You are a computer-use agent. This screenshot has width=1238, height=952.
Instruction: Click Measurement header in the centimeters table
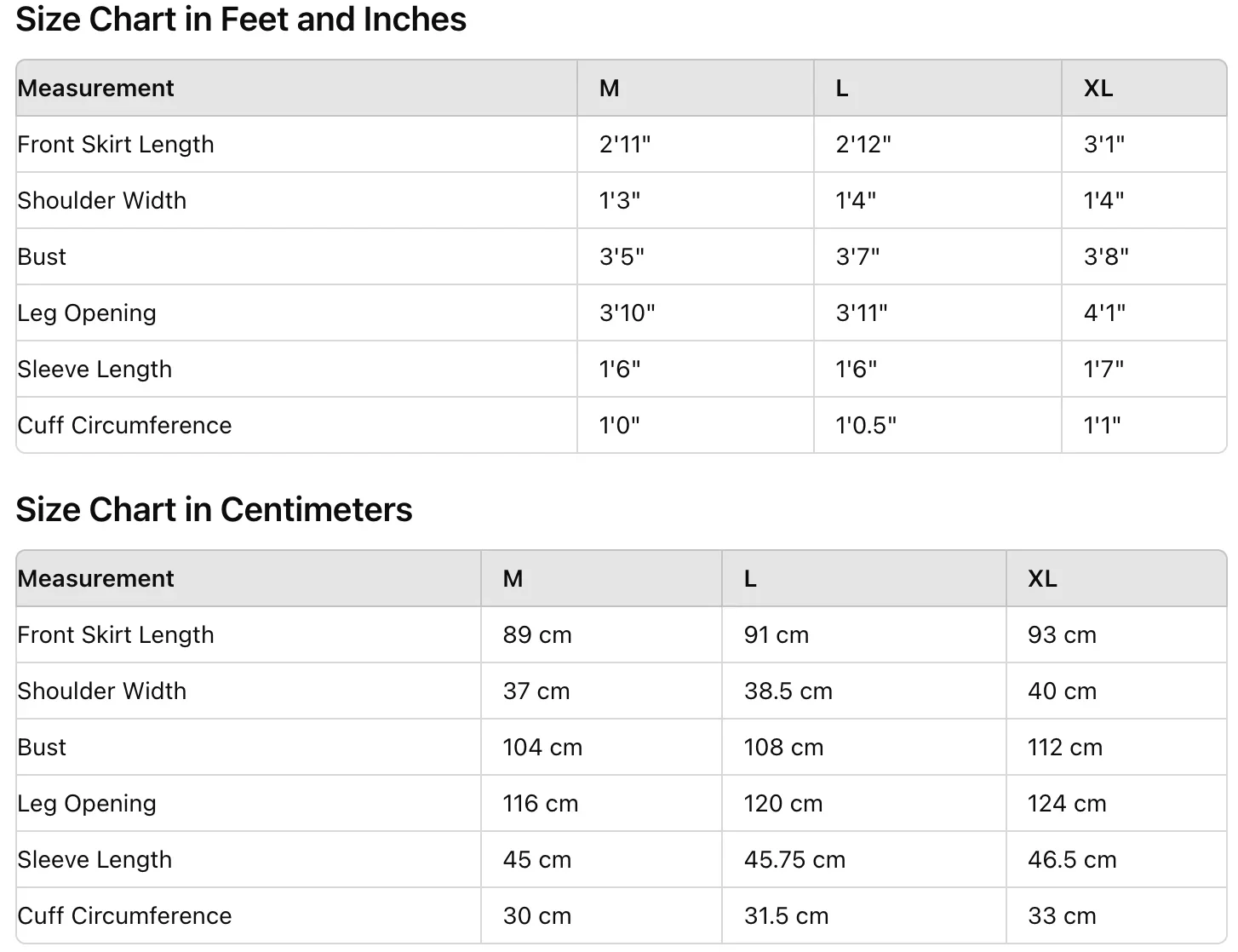point(95,578)
